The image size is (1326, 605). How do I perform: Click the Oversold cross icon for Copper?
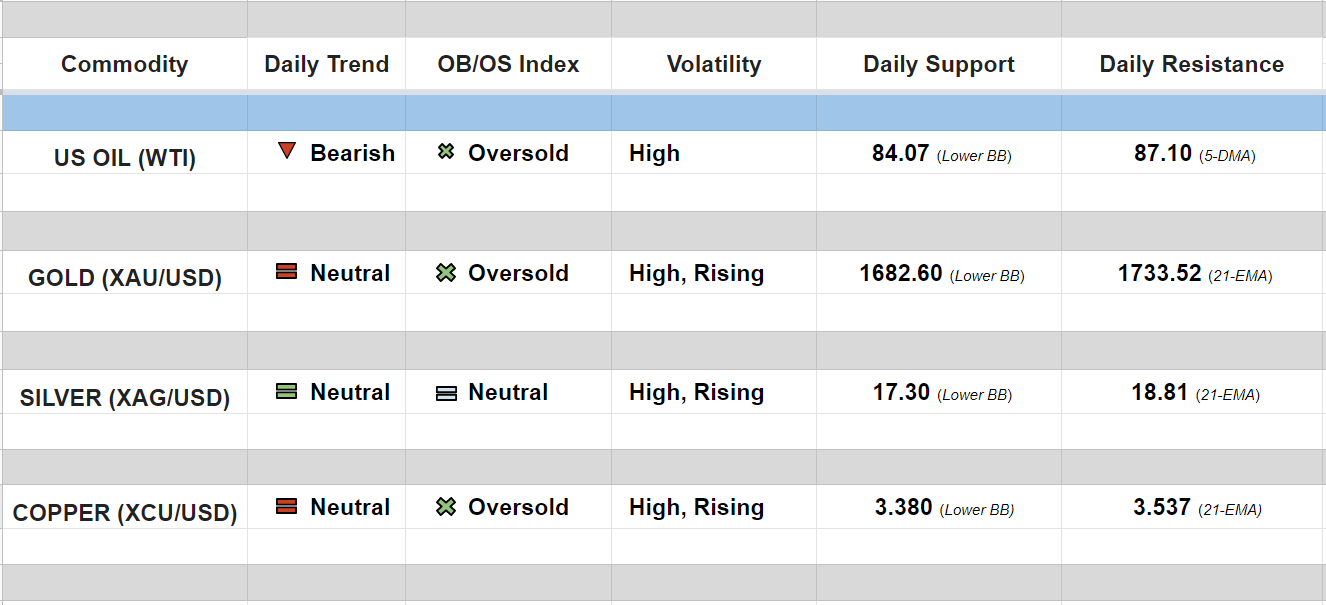[x=446, y=507]
